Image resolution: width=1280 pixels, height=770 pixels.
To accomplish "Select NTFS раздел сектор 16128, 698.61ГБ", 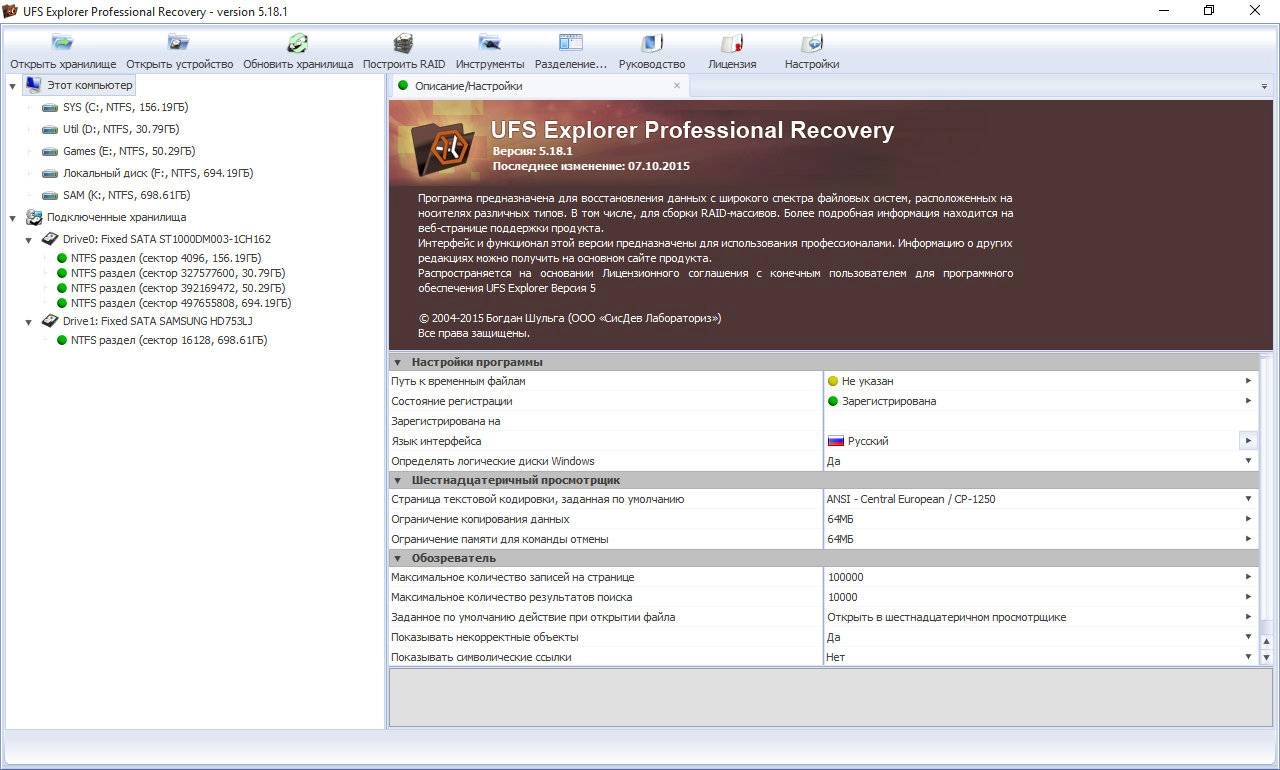I will 169,340.
